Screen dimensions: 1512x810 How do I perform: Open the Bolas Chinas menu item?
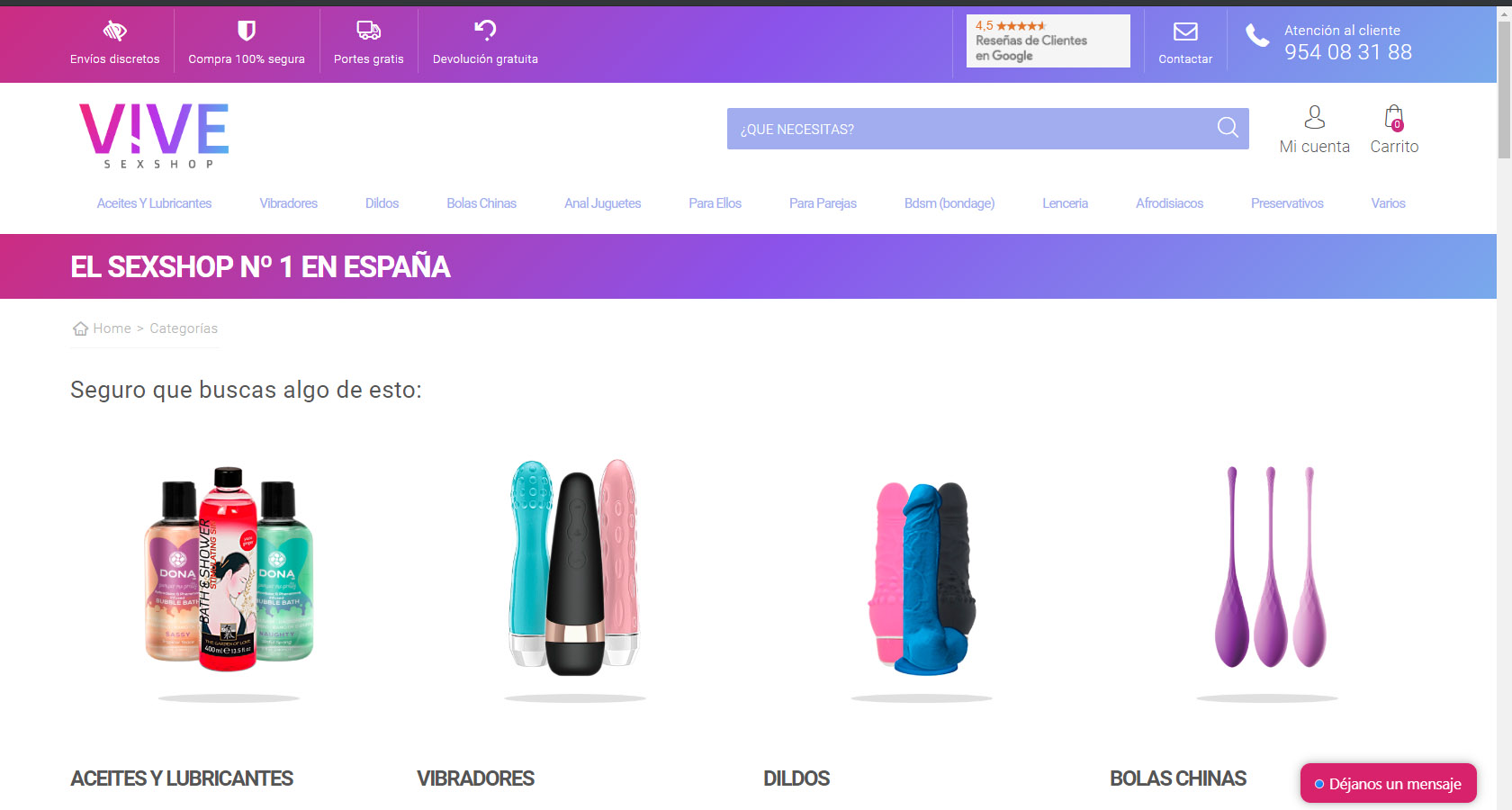pyautogui.click(x=481, y=203)
